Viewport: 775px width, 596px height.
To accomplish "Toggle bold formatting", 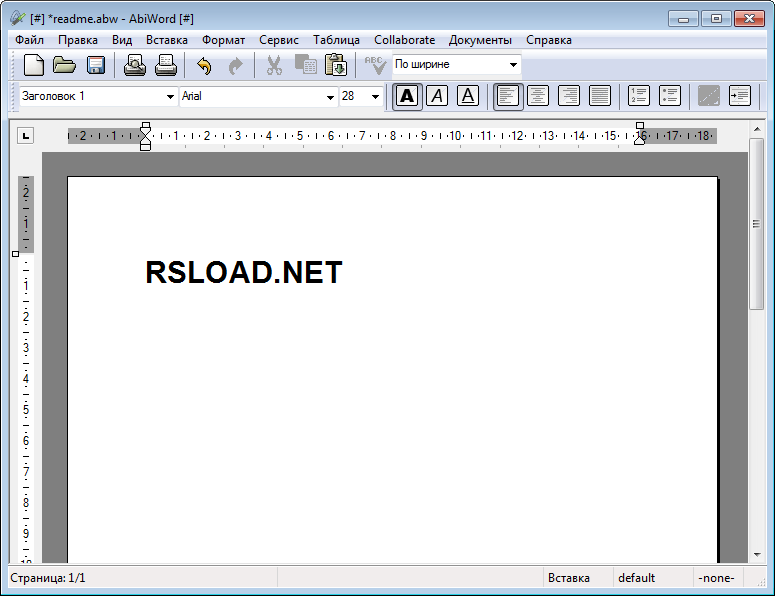I will [x=407, y=96].
